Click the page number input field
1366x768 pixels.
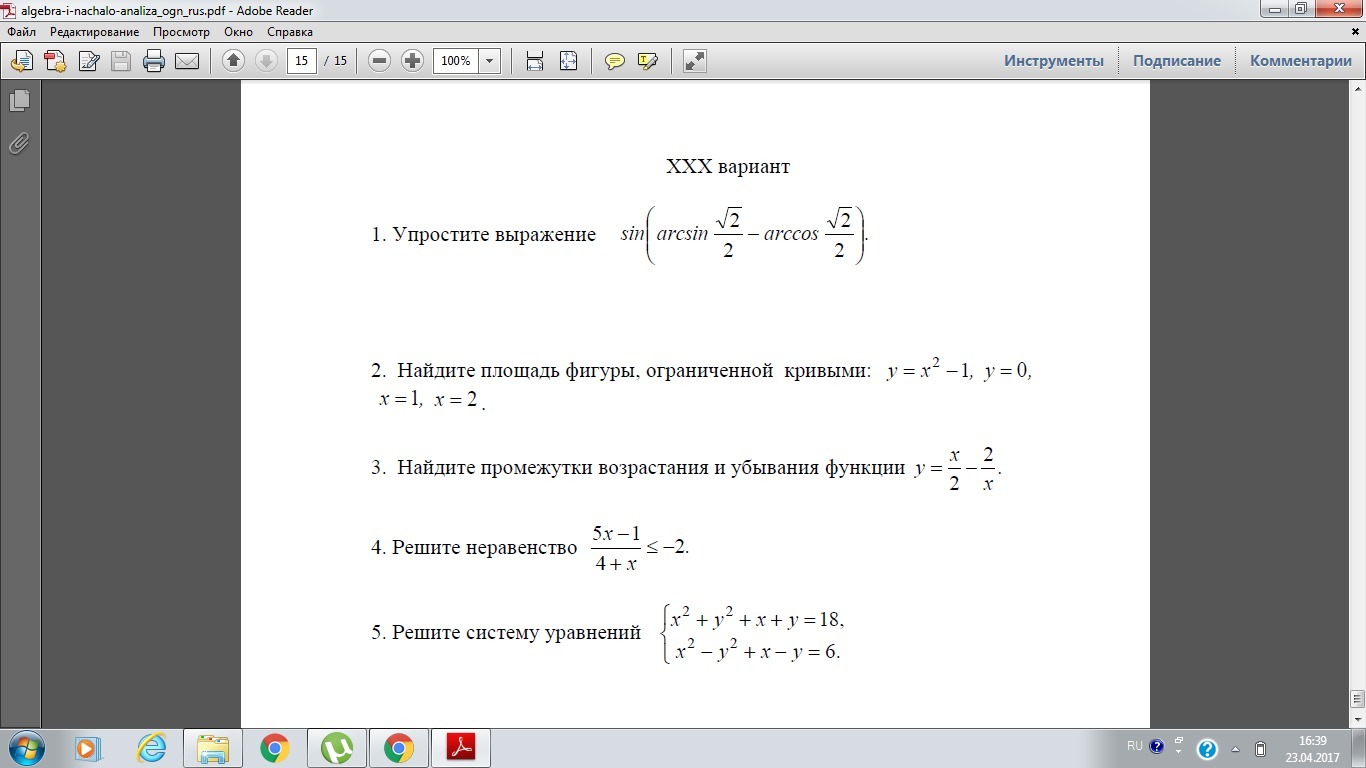301,61
